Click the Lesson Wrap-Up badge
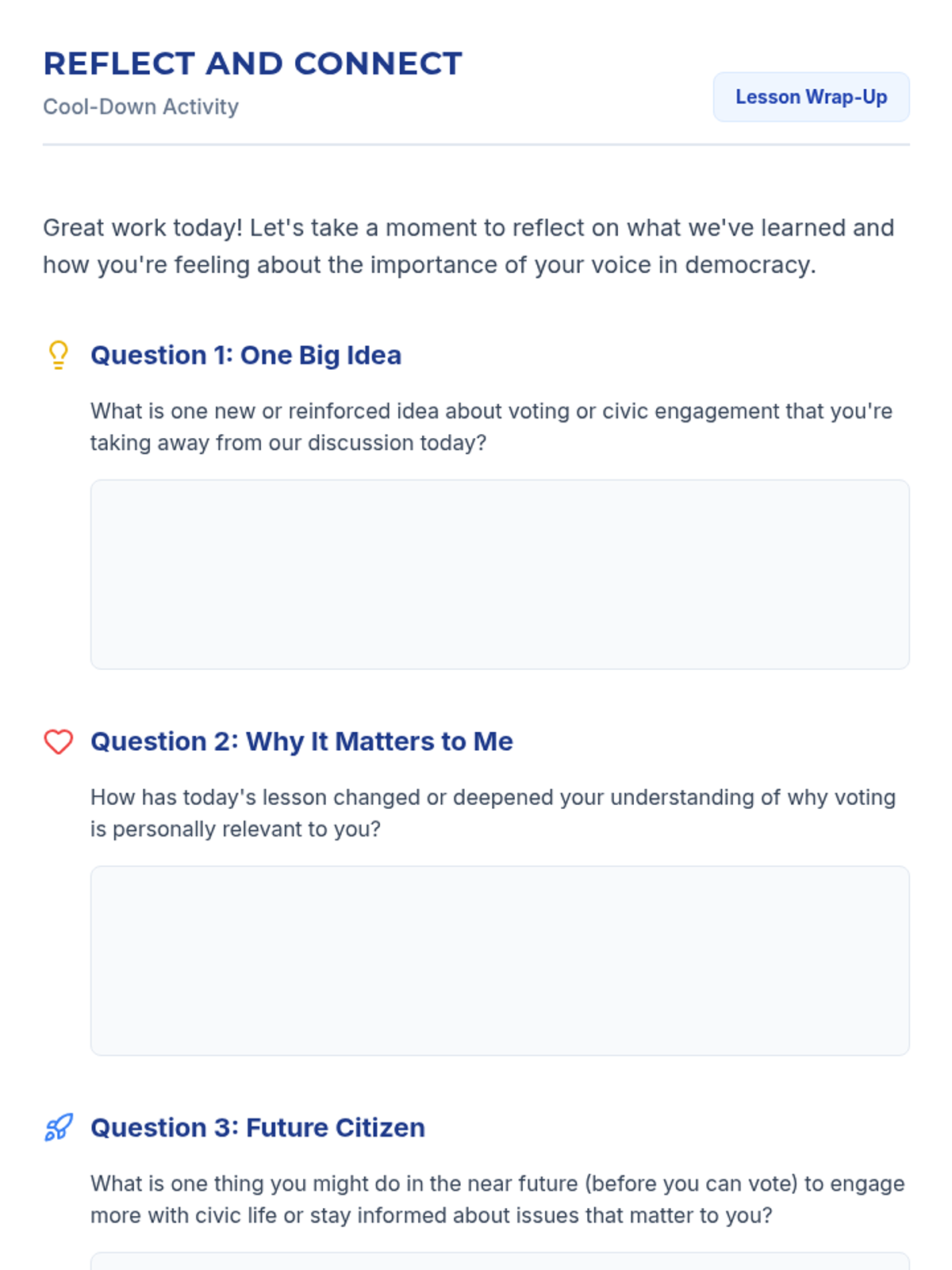Image resolution: width=952 pixels, height=1270 pixels. [x=811, y=97]
